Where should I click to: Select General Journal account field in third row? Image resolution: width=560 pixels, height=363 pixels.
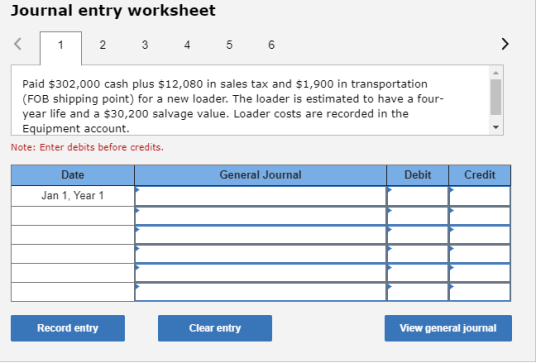(260, 235)
